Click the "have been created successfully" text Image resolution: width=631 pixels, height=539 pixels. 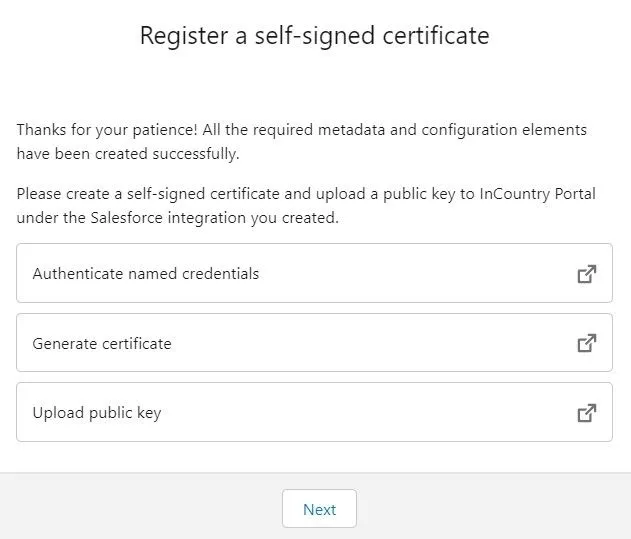tap(129, 154)
